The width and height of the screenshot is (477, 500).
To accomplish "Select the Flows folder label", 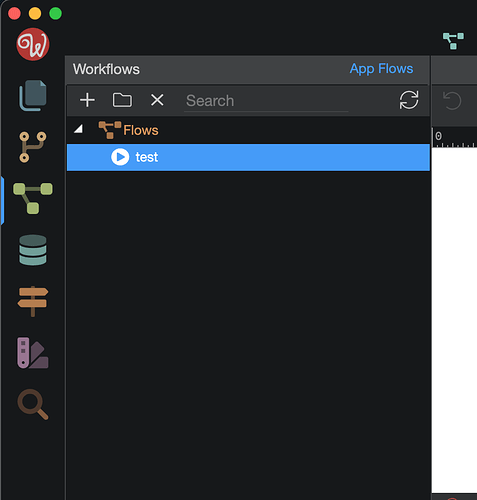I will [141, 130].
